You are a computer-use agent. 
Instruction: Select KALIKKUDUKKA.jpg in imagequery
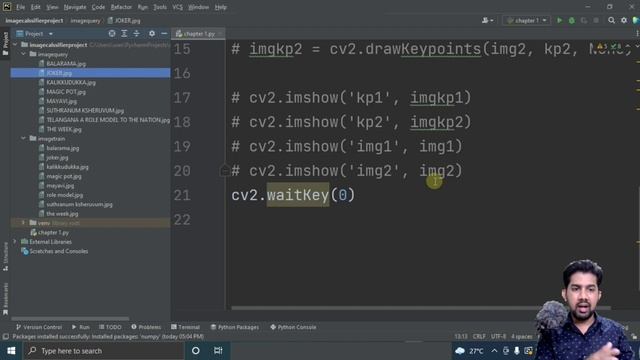71,82
